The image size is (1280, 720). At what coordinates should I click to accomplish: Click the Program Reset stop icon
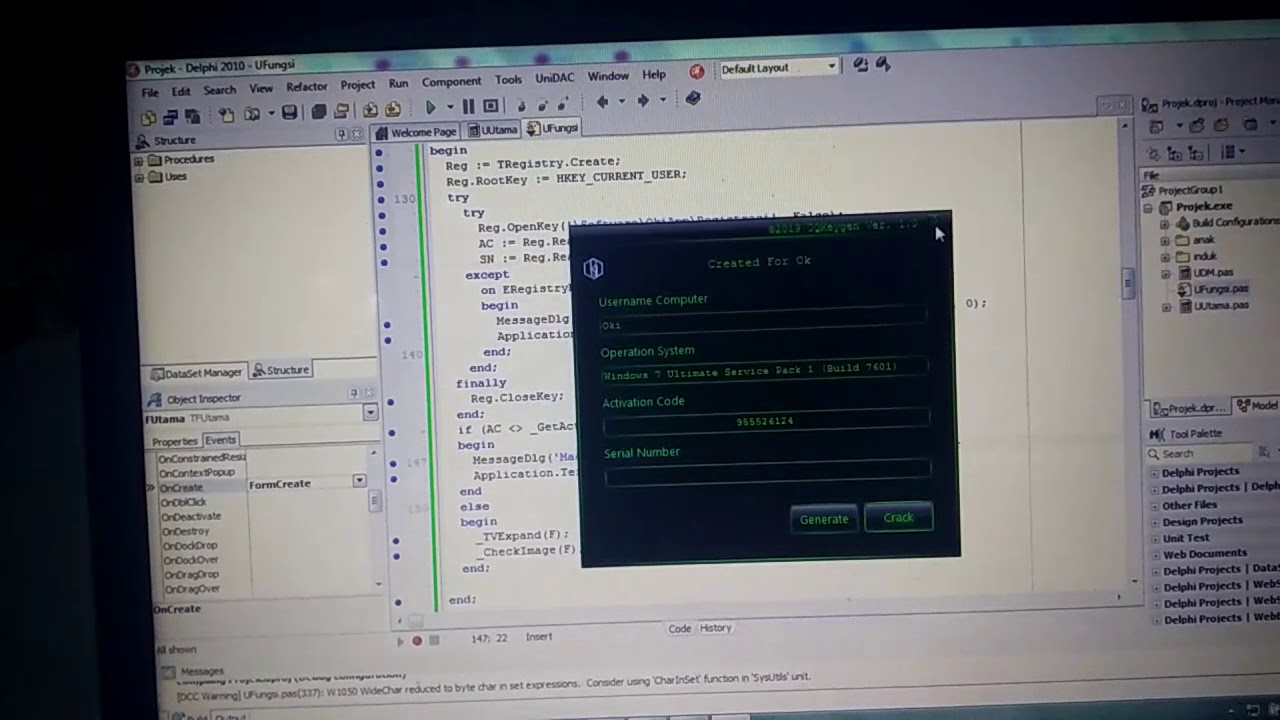[490, 105]
